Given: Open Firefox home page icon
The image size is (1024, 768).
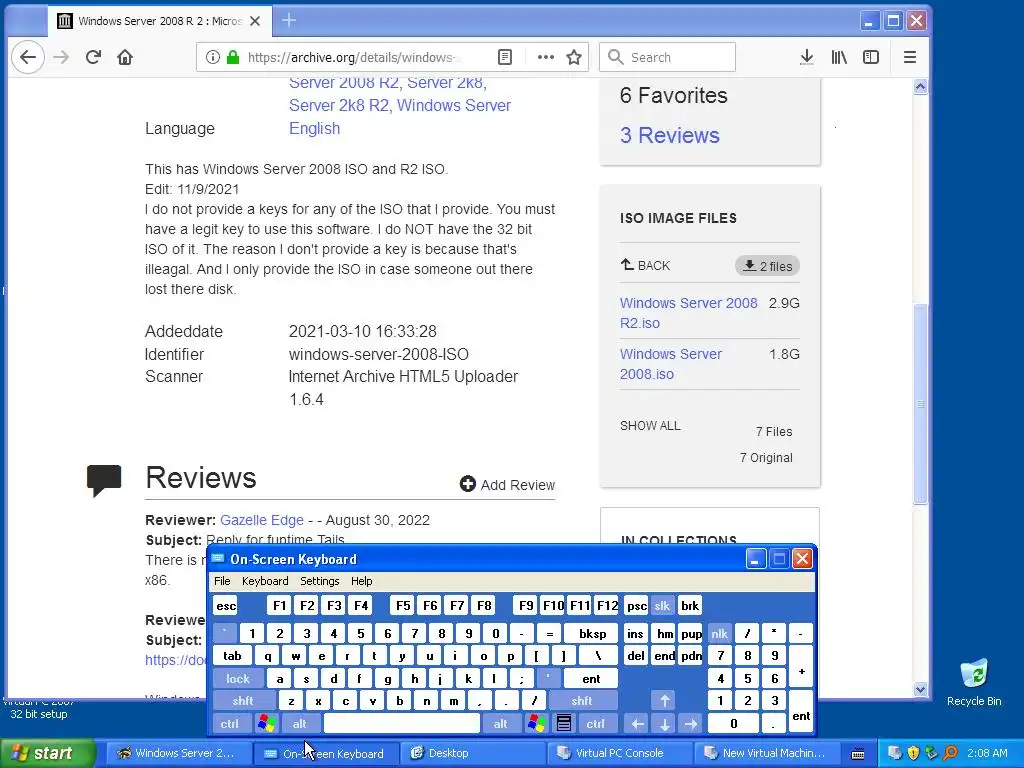Looking at the screenshot, I should pos(125,57).
